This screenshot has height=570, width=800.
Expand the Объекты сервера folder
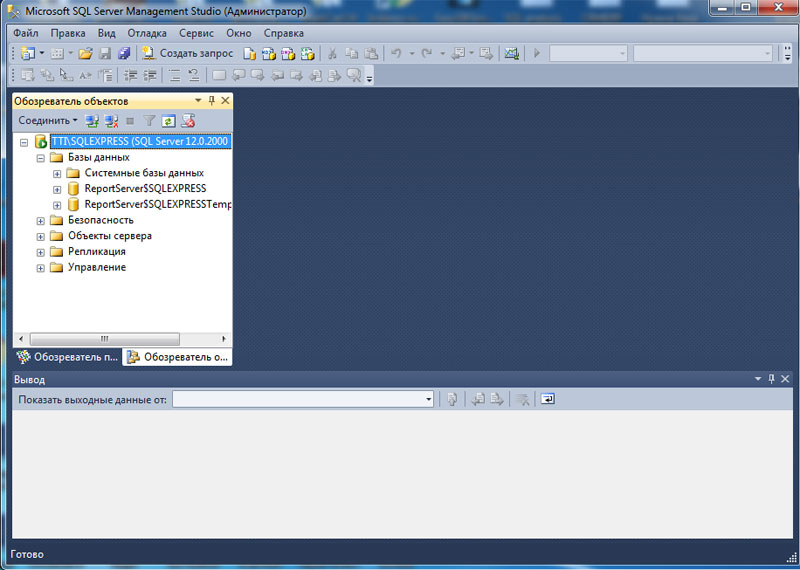40,237
